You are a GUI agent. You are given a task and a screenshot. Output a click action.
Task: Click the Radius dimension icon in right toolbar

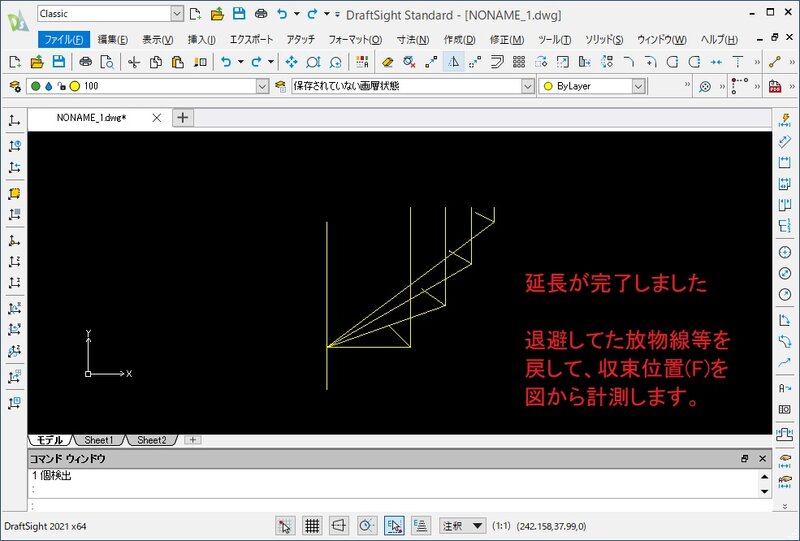(x=785, y=294)
